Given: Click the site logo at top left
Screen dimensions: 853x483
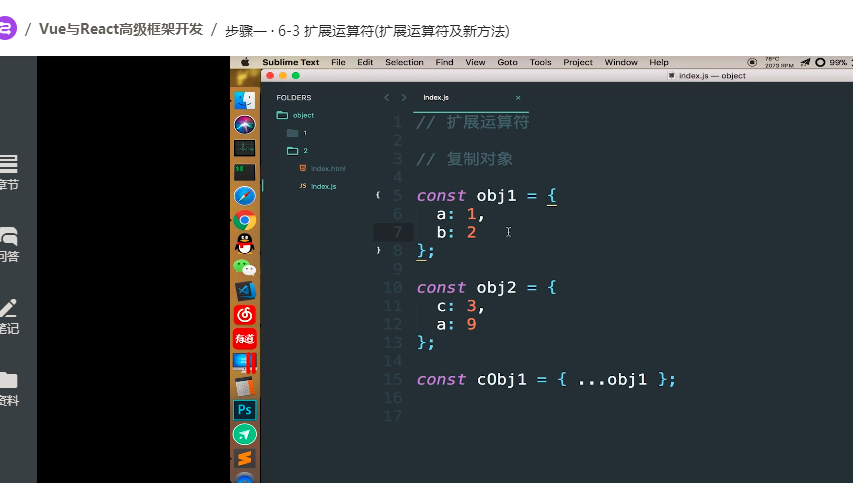Looking at the screenshot, I should (x=7, y=28).
